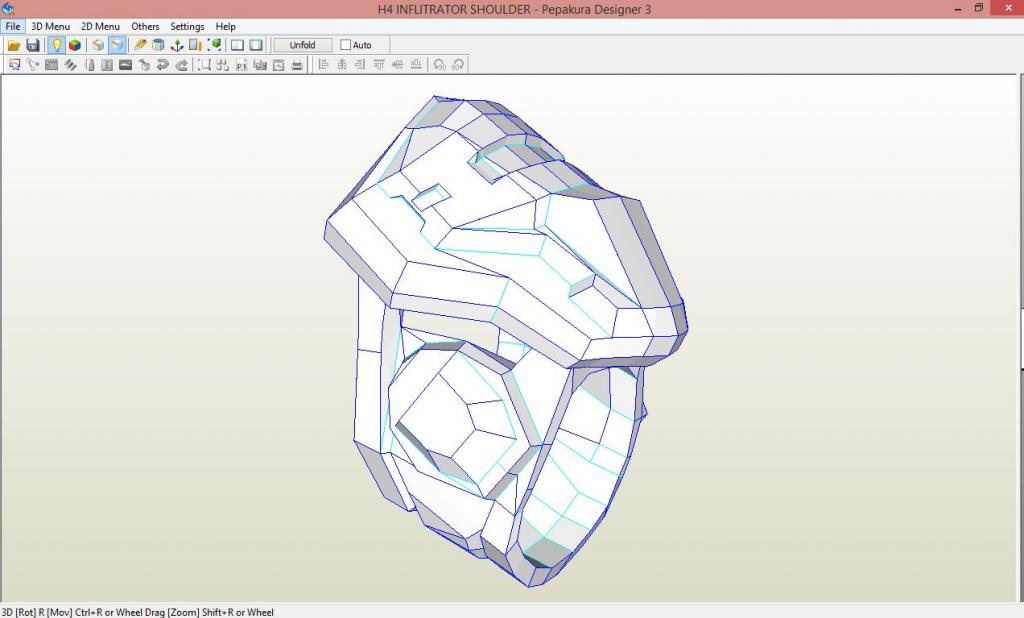Open the Help menu
The height and width of the screenshot is (618, 1024).
pyautogui.click(x=225, y=26)
